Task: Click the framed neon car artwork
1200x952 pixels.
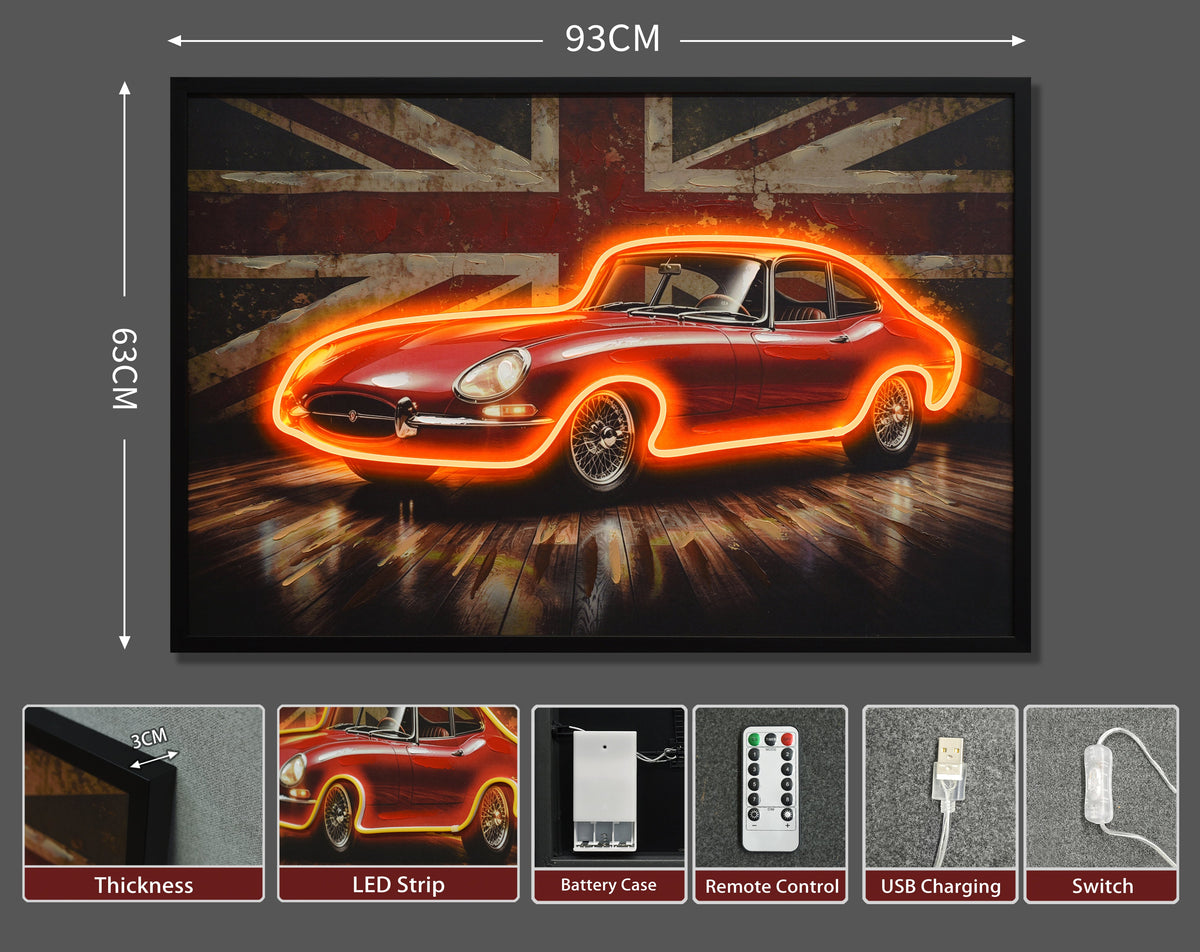Action: click(600, 365)
